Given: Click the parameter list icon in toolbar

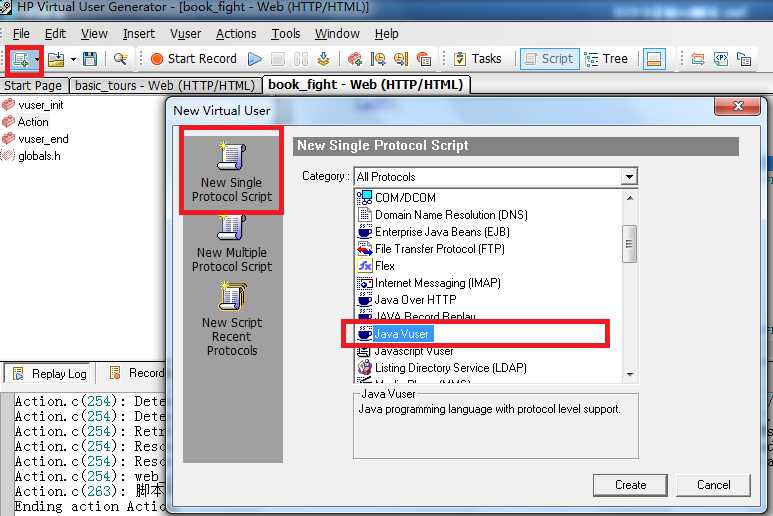Looking at the screenshot, I should pyautogui.click(x=721, y=59).
